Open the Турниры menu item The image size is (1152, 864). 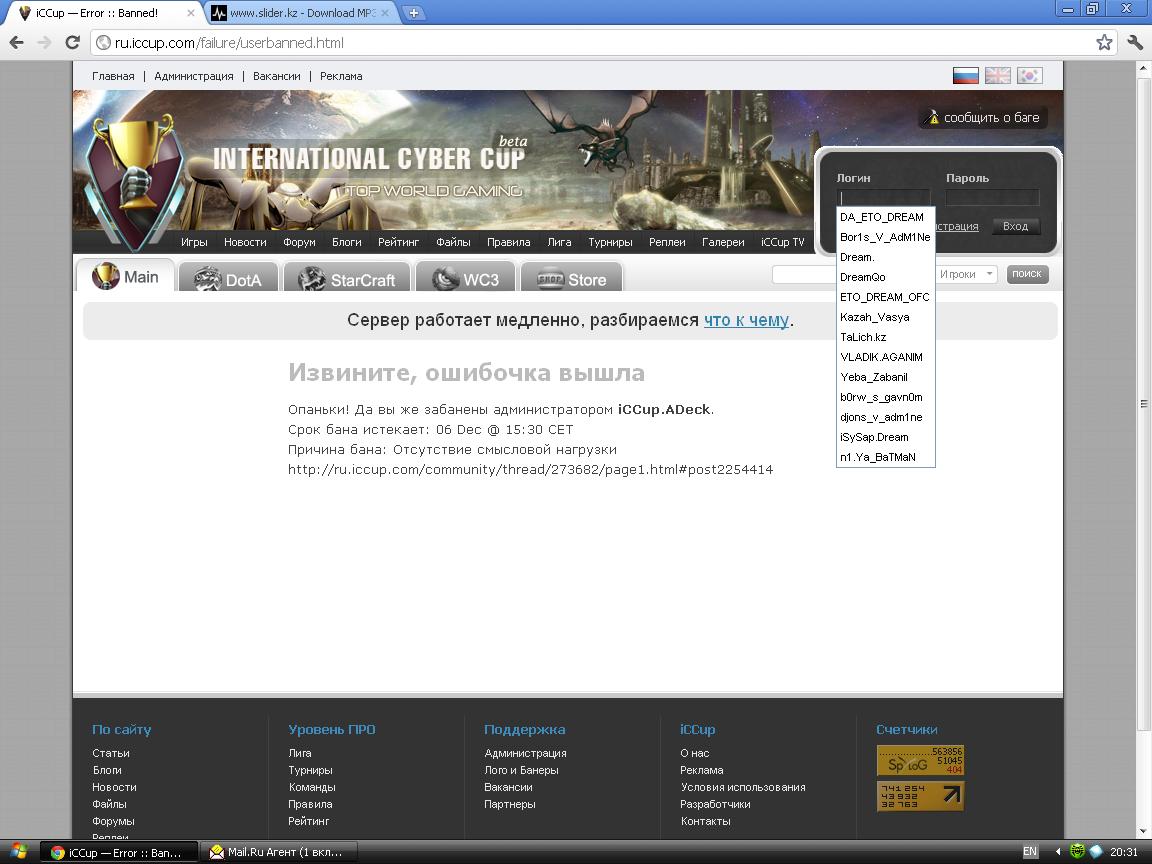[x=610, y=242]
